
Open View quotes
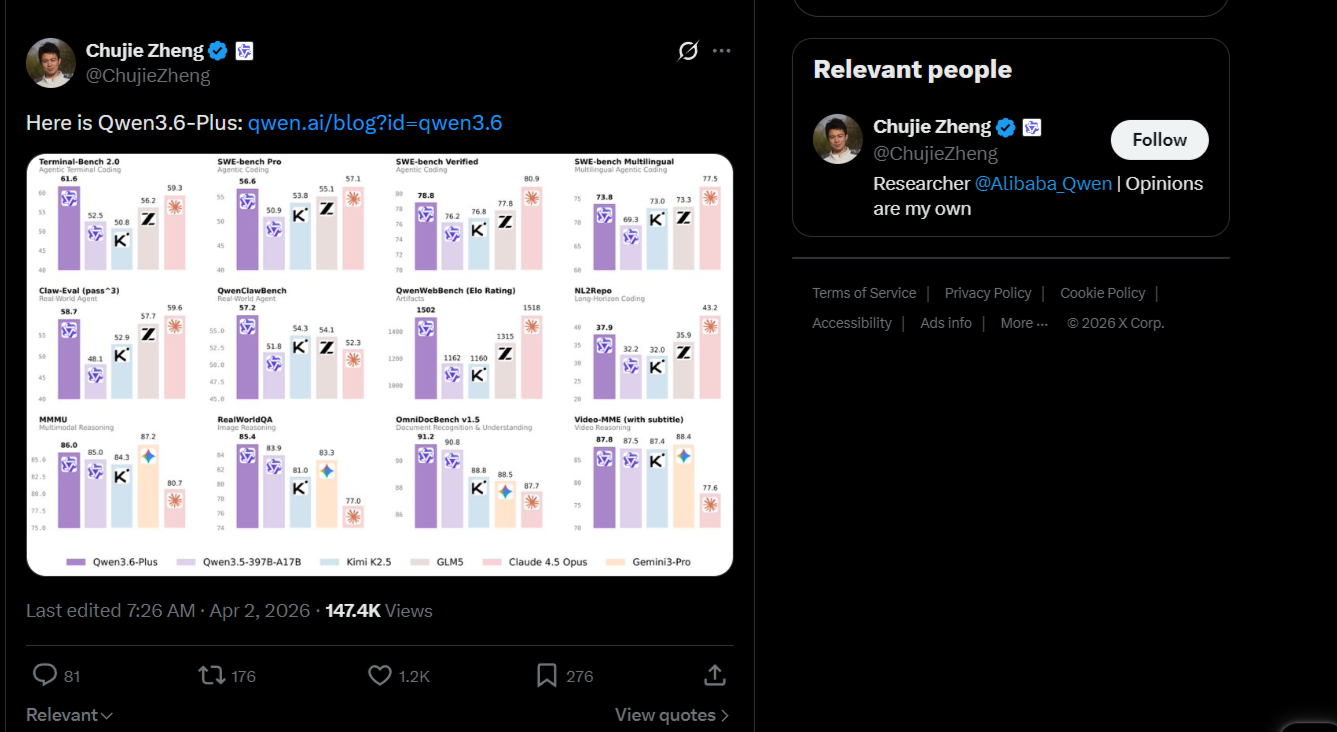click(671, 715)
